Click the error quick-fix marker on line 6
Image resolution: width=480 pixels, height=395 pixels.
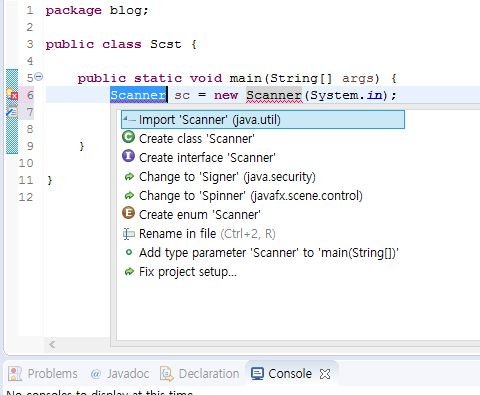12,95
